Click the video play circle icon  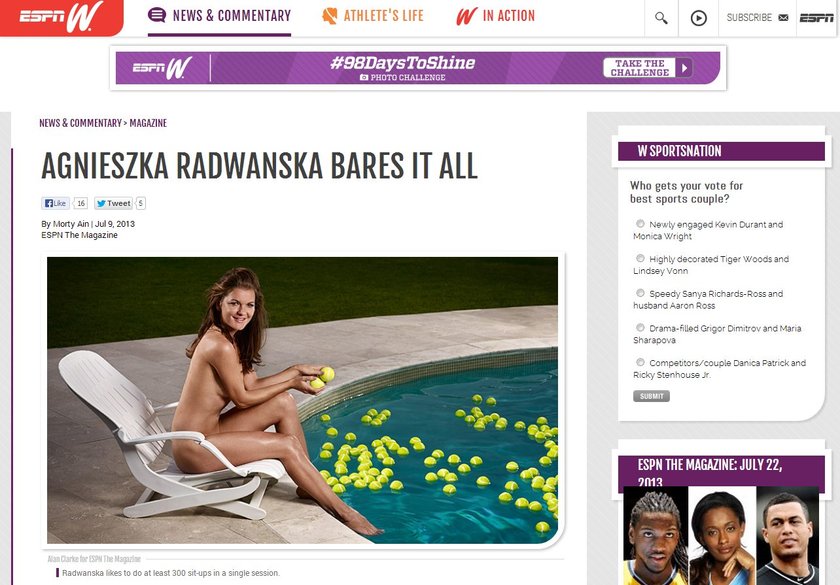tap(699, 18)
